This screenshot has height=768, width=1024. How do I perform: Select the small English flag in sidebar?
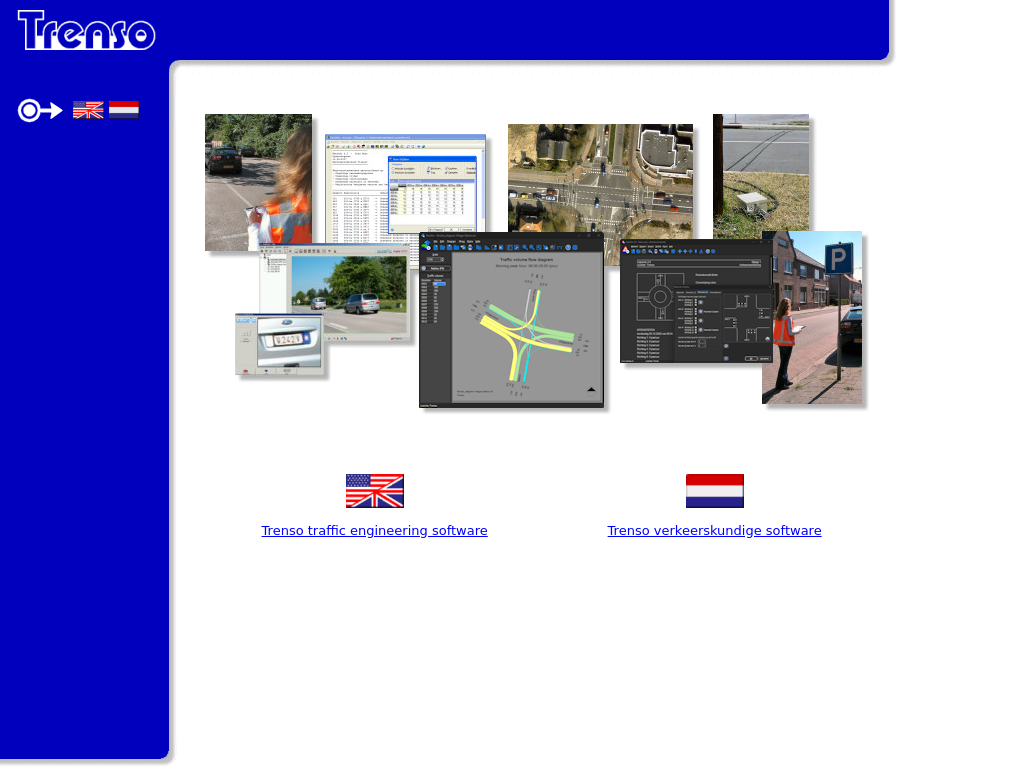point(88,110)
